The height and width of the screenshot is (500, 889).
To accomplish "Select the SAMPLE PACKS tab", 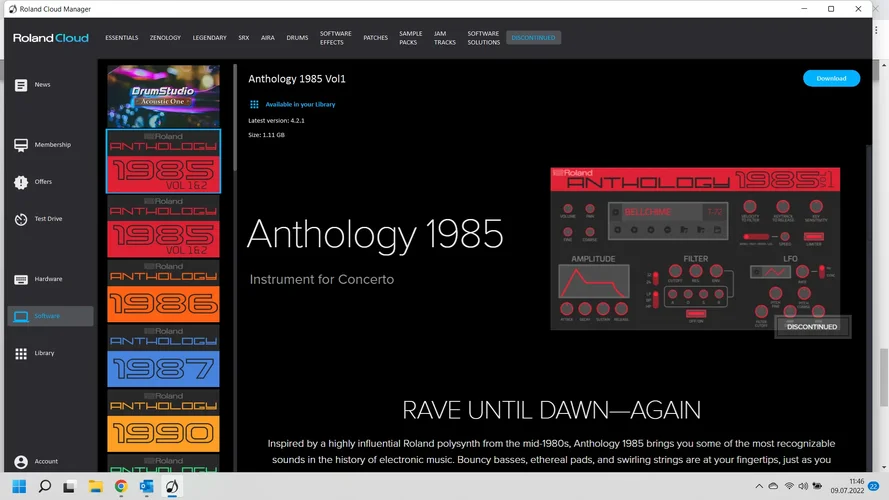I will (410, 38).
